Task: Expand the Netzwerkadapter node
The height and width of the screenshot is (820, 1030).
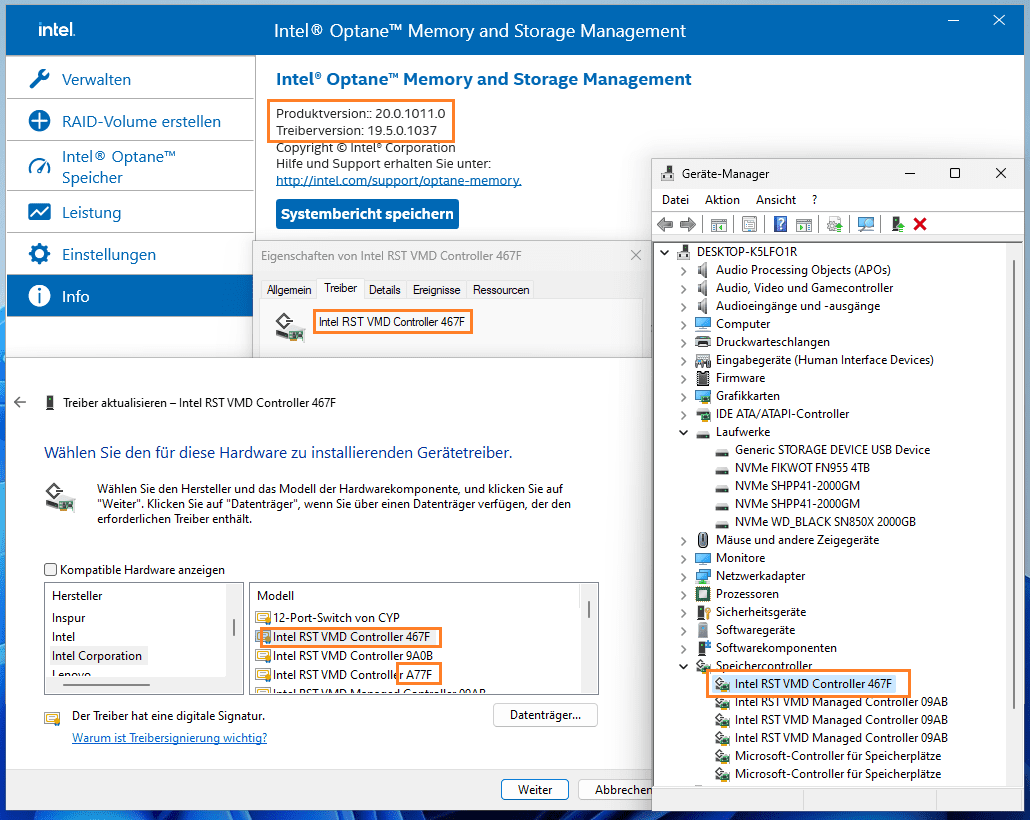Action: coord(684,576)
